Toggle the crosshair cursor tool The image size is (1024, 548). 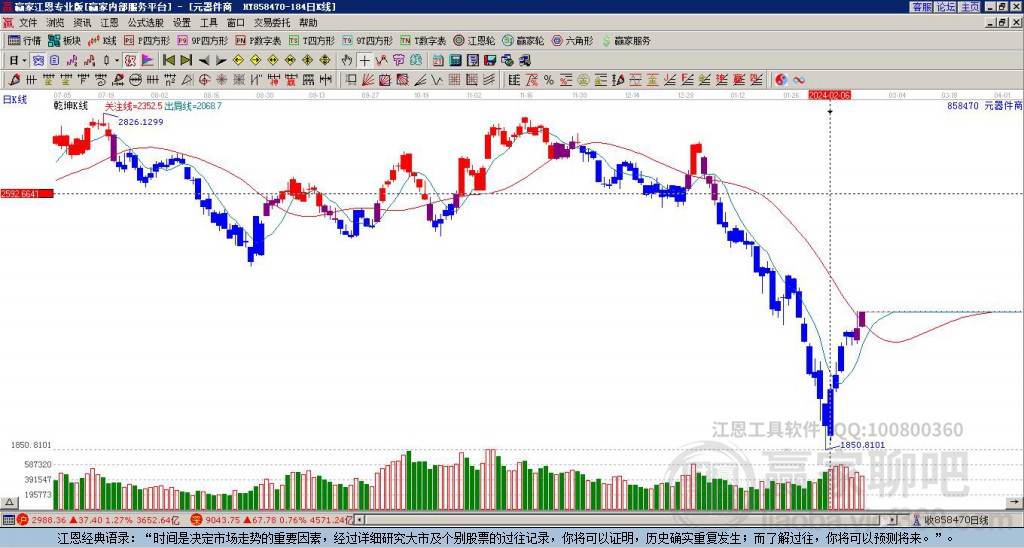tap(364, 61)
